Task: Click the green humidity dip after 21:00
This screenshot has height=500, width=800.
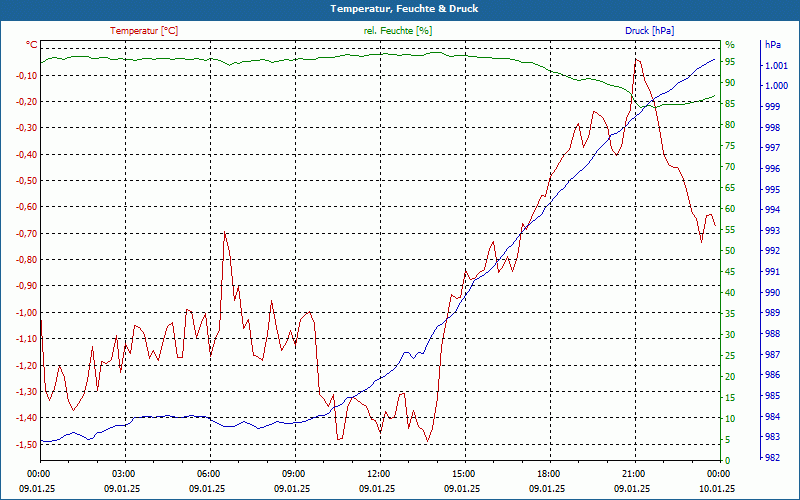Action: point(642,107)
